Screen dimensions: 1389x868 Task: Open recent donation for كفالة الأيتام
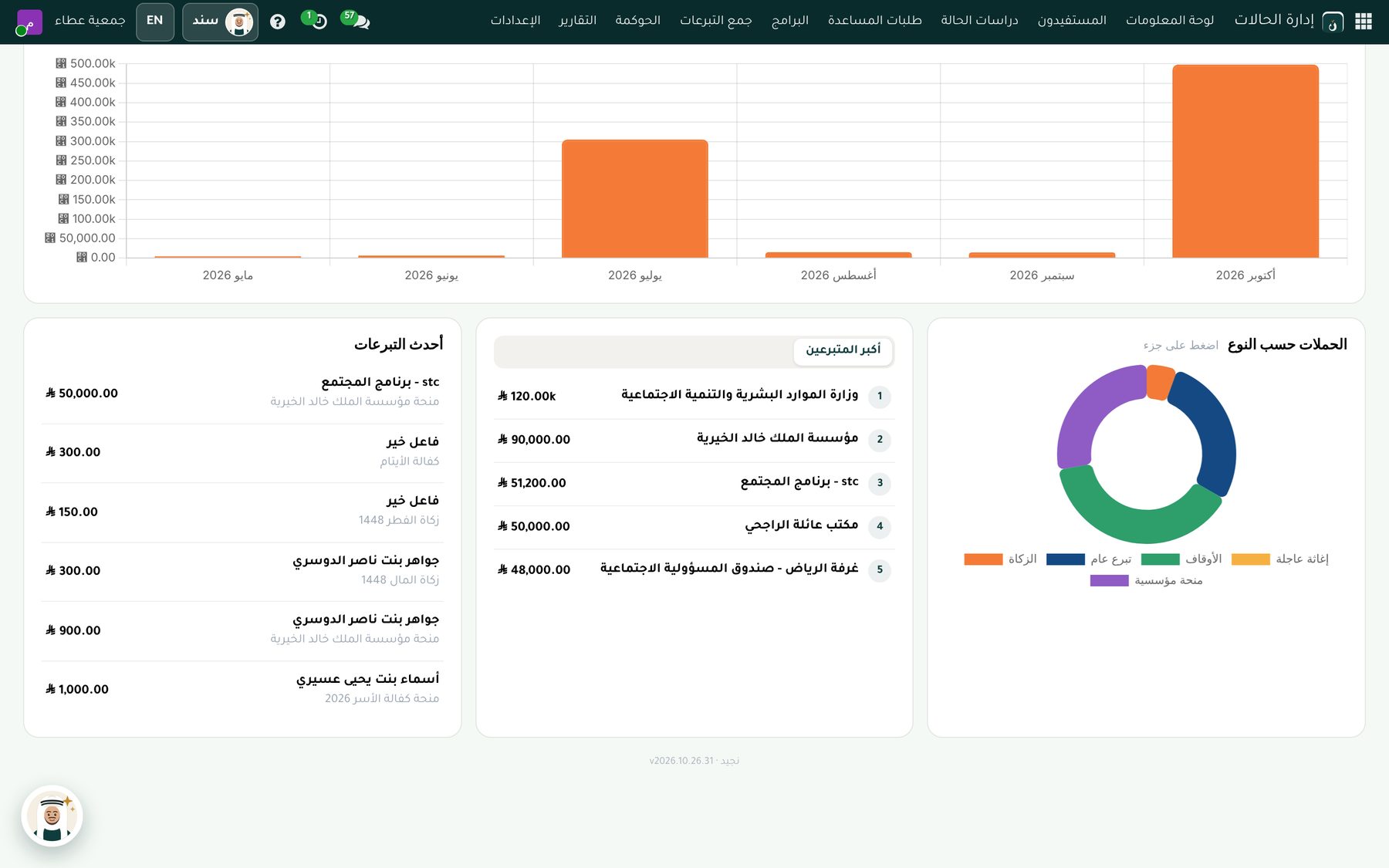pyautogui.click(x=242, y=452)
